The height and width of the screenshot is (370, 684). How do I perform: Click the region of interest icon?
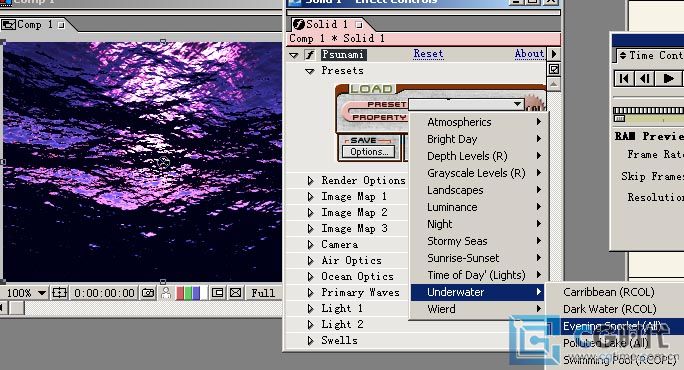tap(217, 293)
